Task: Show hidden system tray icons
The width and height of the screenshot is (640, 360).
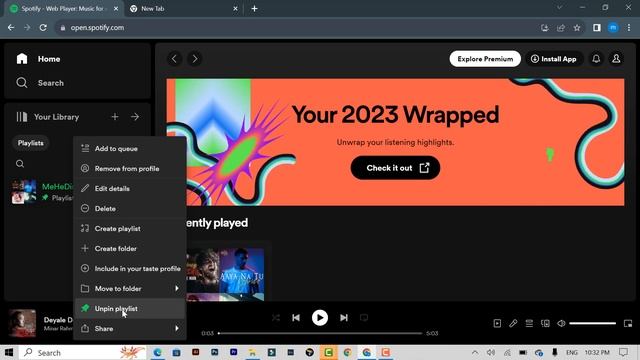Action: click(x=475, y=352)
